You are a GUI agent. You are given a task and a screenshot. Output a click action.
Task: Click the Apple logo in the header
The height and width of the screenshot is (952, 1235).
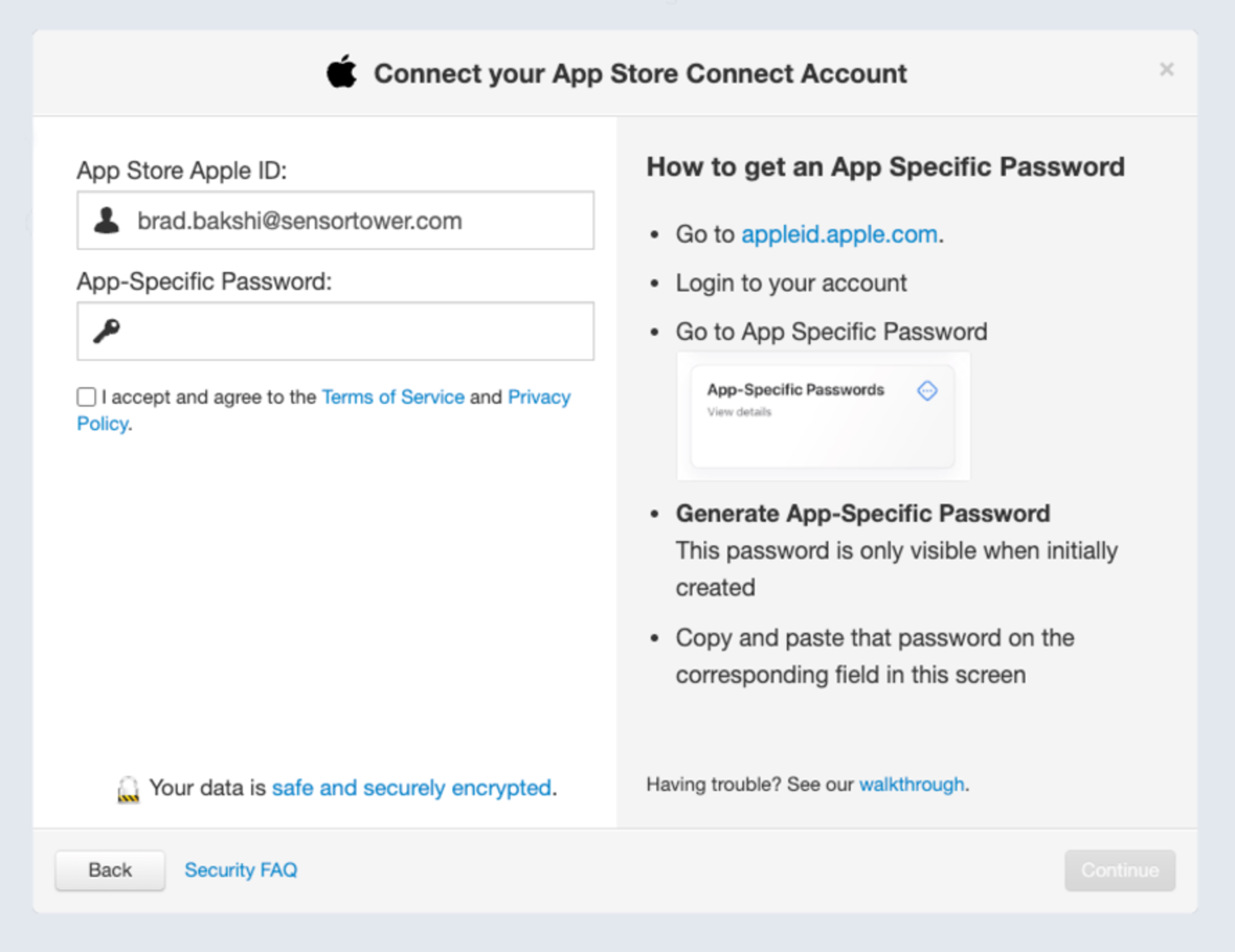(x=342, y=72)
